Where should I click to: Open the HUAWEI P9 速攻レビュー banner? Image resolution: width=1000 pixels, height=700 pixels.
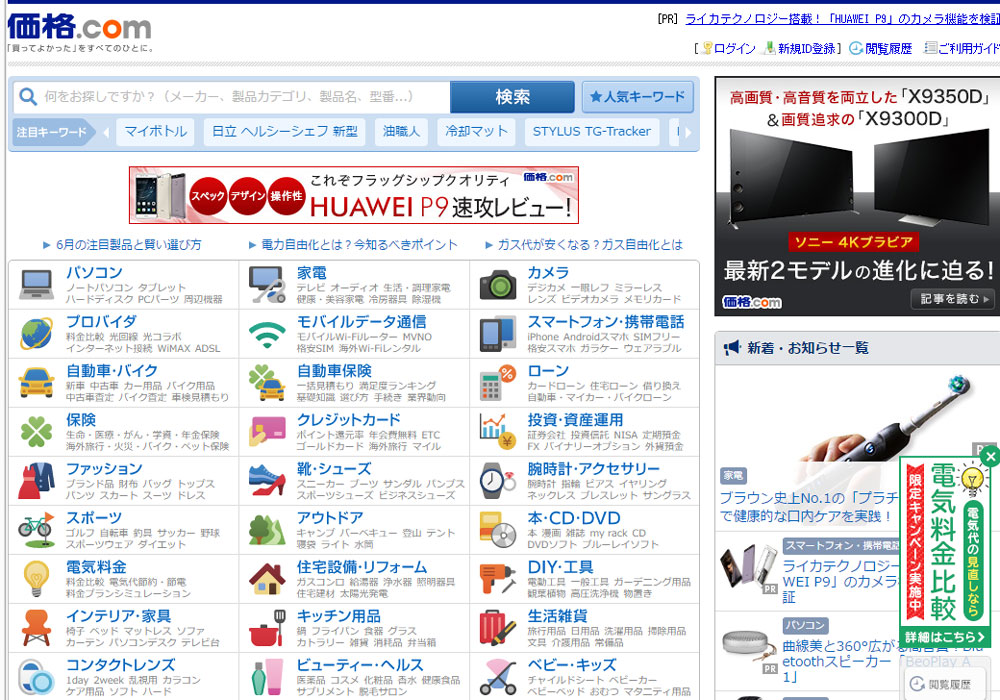coord(354,195)
